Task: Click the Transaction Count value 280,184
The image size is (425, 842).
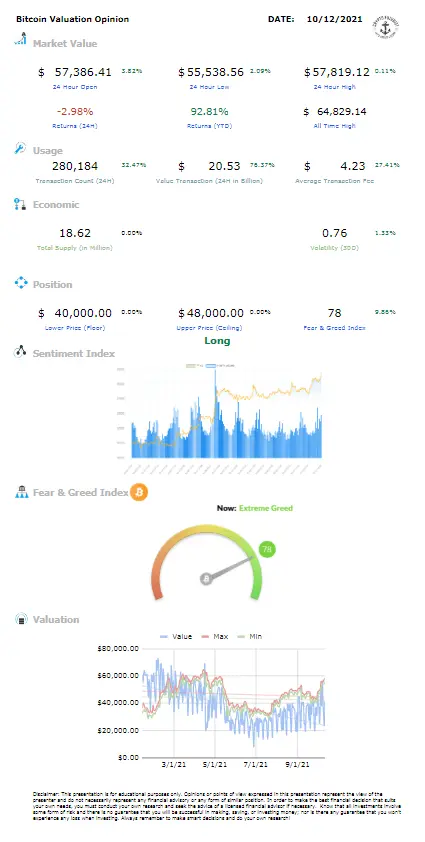Action: click(x=75, y=166)
